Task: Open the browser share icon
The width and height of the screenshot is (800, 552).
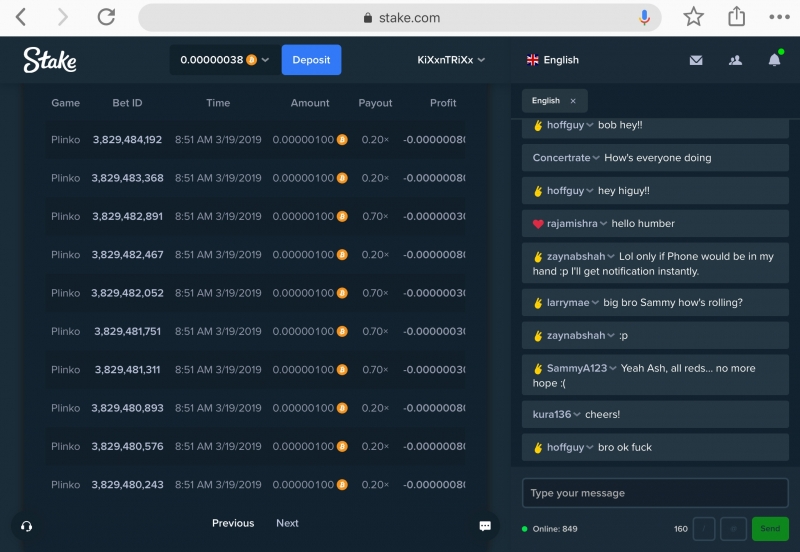Action: click(736, 16)
